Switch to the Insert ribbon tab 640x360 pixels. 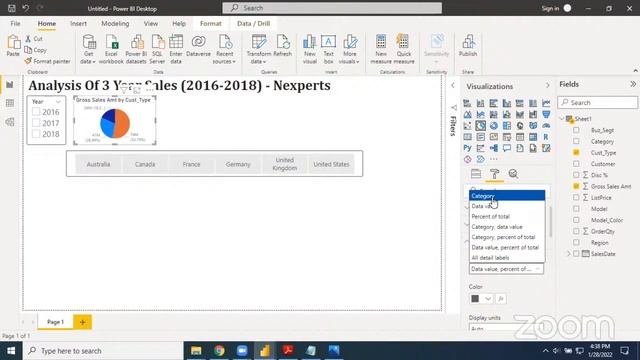78,24
